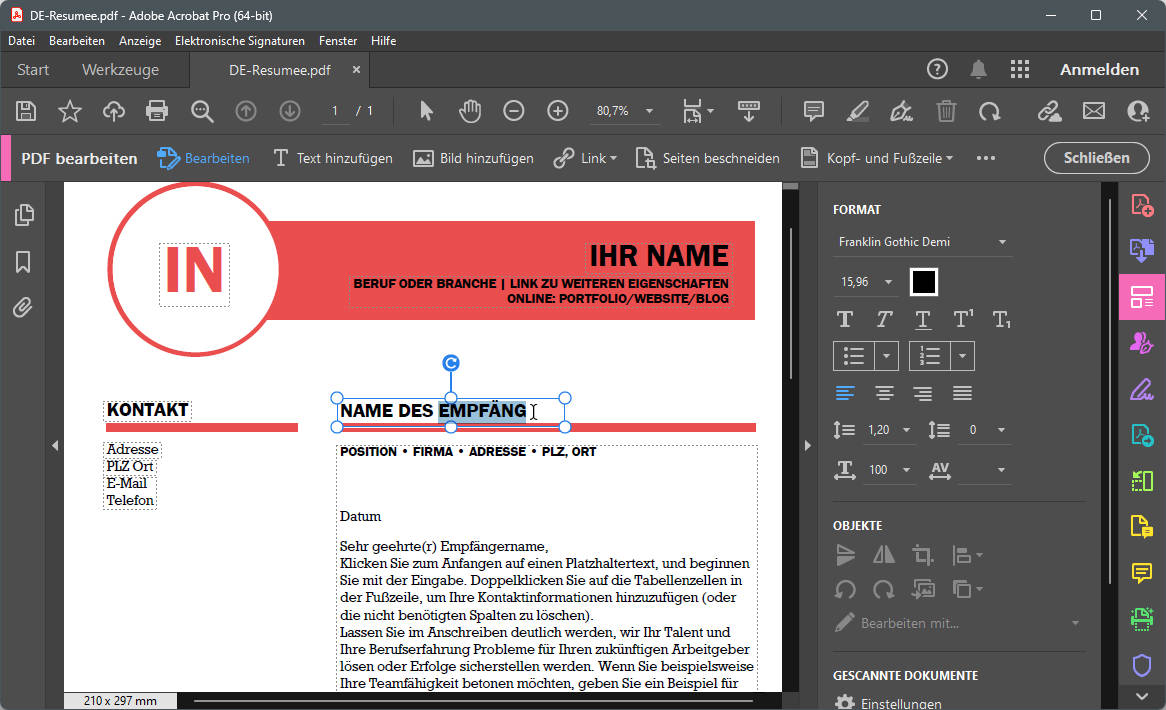Center align the selected text
The height and width of the screenshot is (710, 1166).
pos(884,393)
